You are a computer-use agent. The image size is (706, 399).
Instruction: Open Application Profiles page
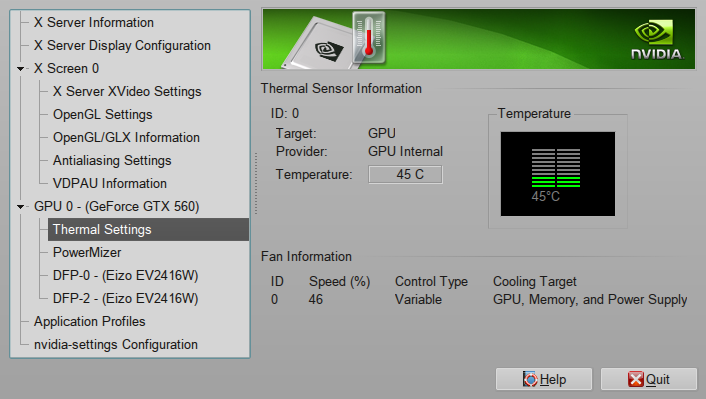point(90,322)
